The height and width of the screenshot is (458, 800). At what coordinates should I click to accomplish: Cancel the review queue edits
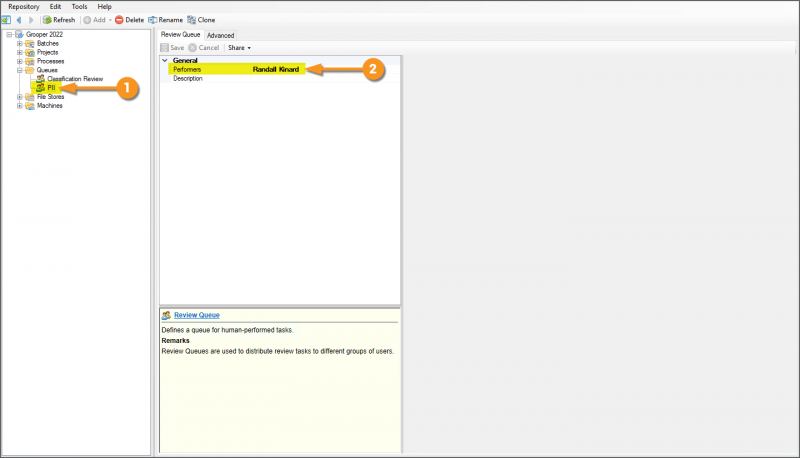(x=204, y=47)
